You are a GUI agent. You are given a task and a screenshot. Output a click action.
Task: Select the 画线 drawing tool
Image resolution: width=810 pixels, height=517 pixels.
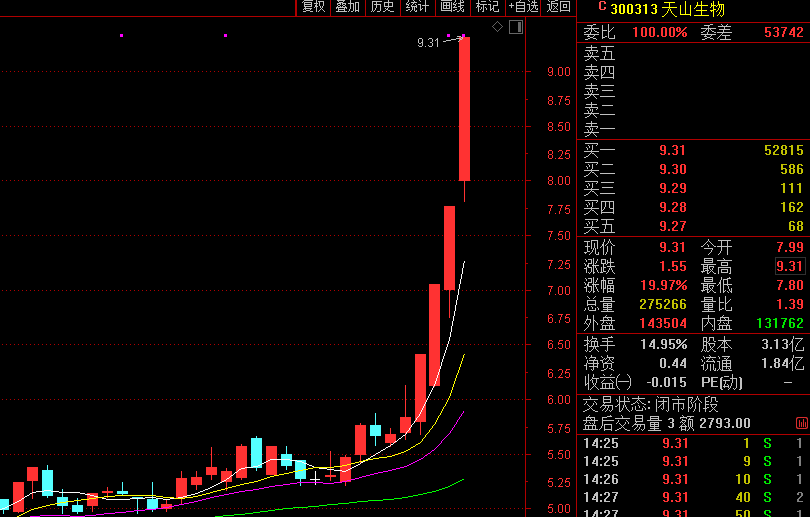coord(452,7)
